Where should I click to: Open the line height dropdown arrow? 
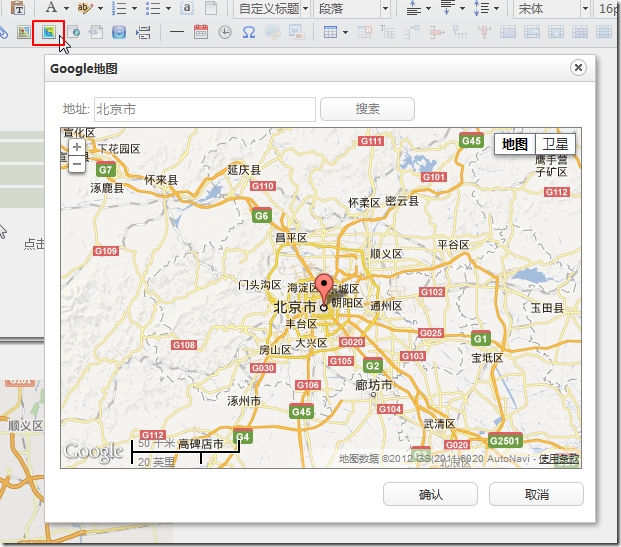point(496,8)
